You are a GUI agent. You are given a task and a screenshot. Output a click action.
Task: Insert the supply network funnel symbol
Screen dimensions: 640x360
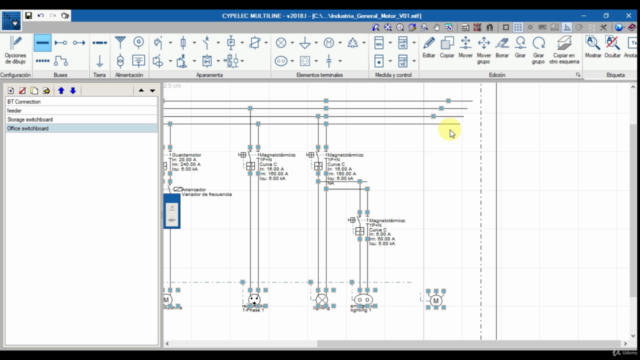click(x=120, y=42)
